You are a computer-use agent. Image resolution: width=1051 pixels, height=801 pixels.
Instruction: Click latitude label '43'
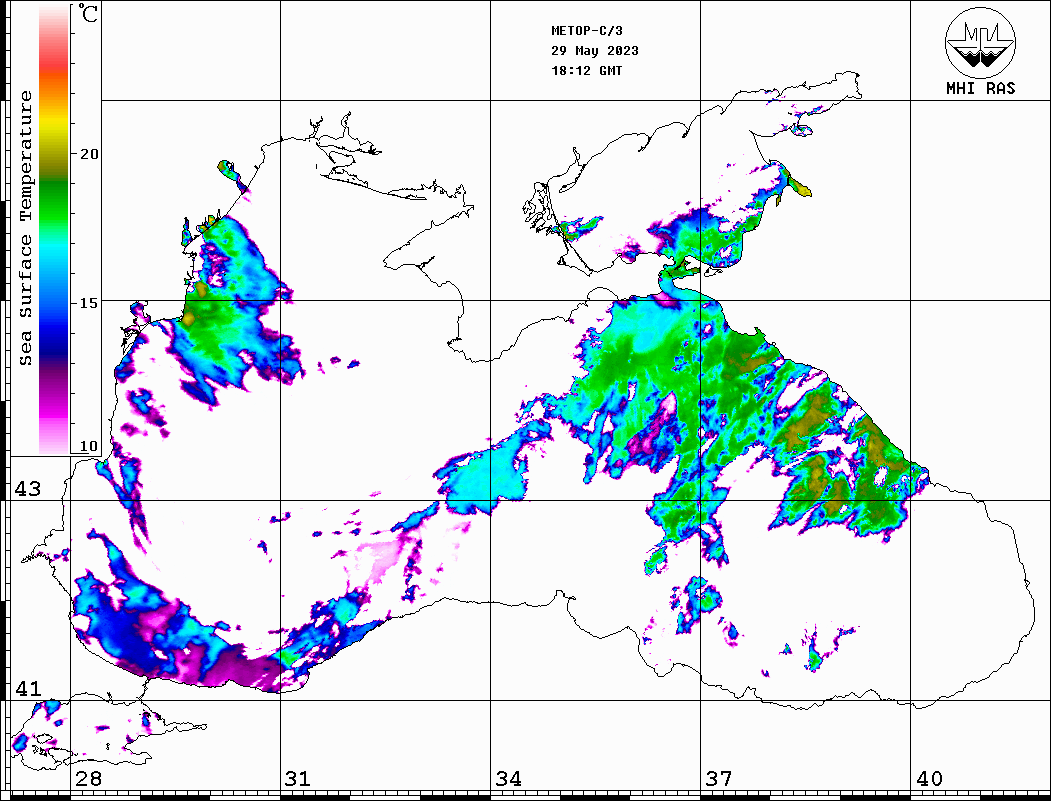tap(27, 489)
